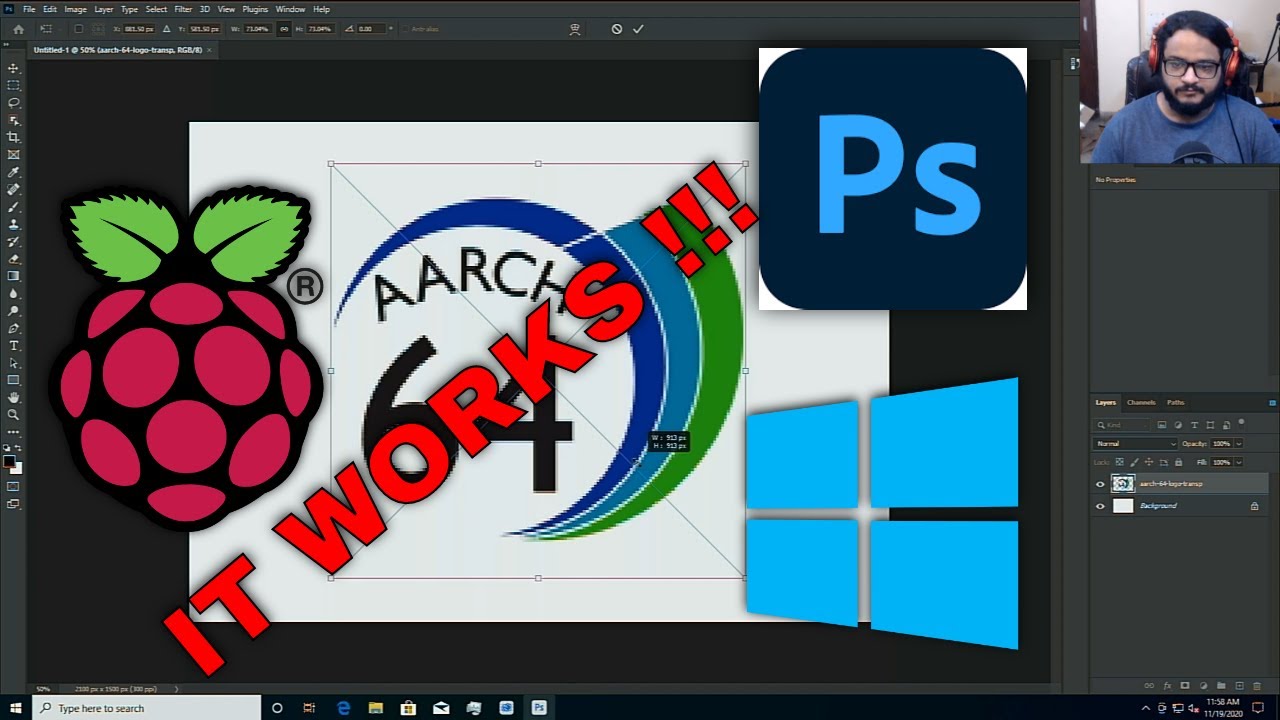The image size is (1280, 720).
Task: Select the Lasso tool
Action: [14, 102]
